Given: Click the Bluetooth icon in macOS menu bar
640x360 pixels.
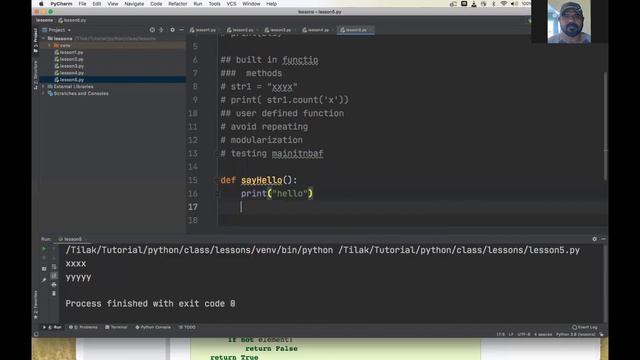Looking at the screenshot, I should (x=493, y=4).
